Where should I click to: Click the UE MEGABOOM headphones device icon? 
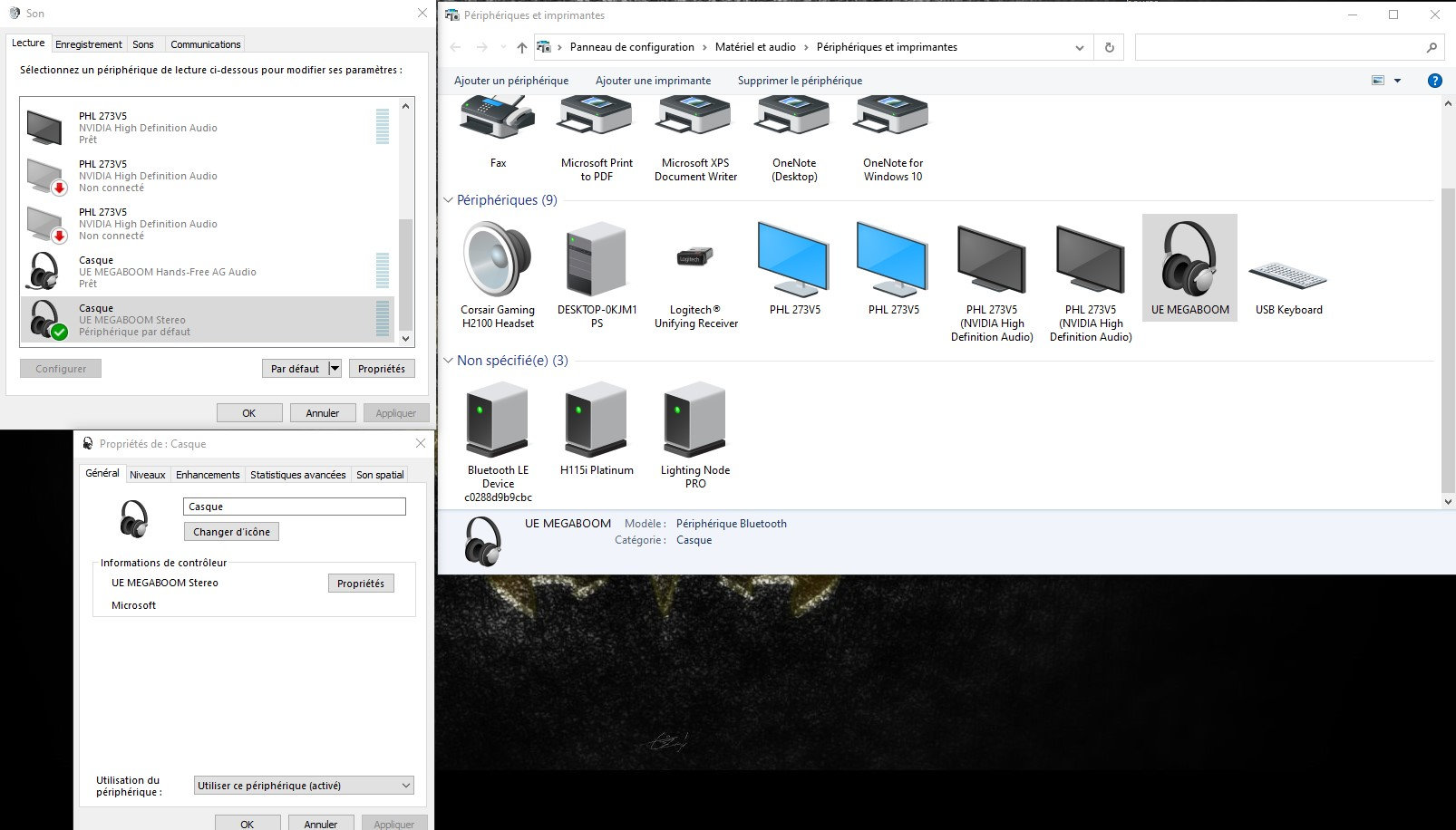click(1189, 260)
